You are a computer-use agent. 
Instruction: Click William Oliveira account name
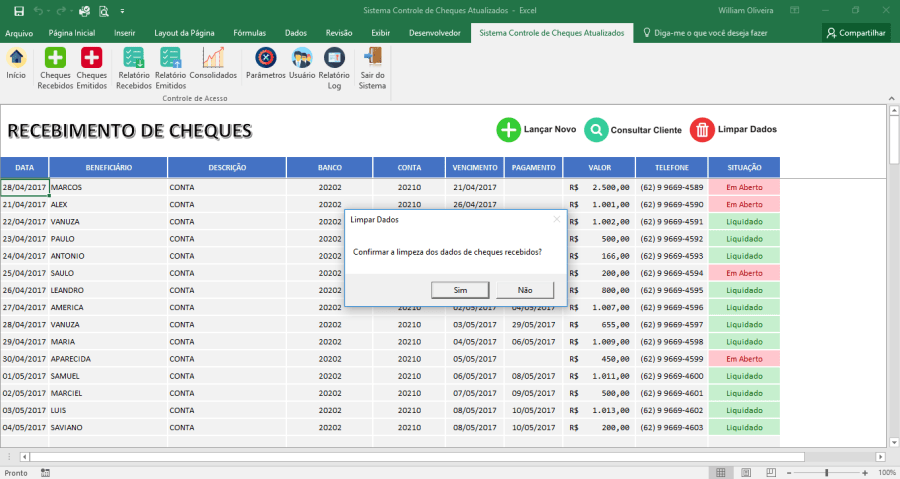point(746,10)
